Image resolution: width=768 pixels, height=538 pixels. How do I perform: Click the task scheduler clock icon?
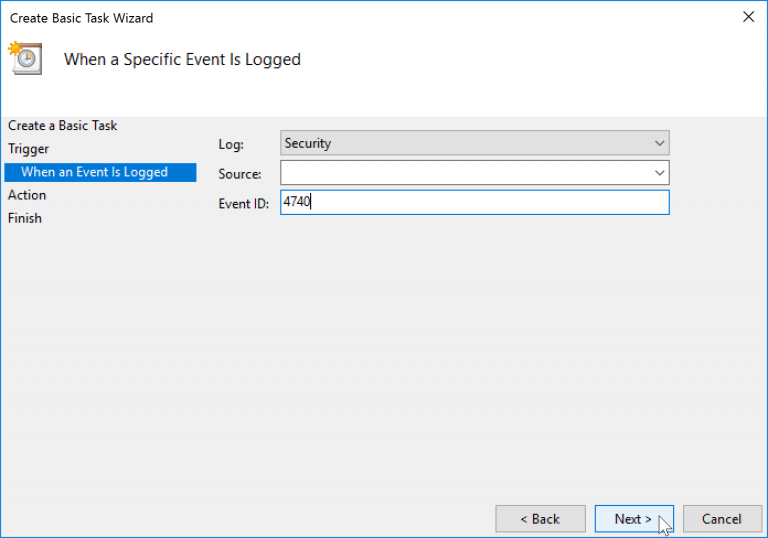point(25,58)
